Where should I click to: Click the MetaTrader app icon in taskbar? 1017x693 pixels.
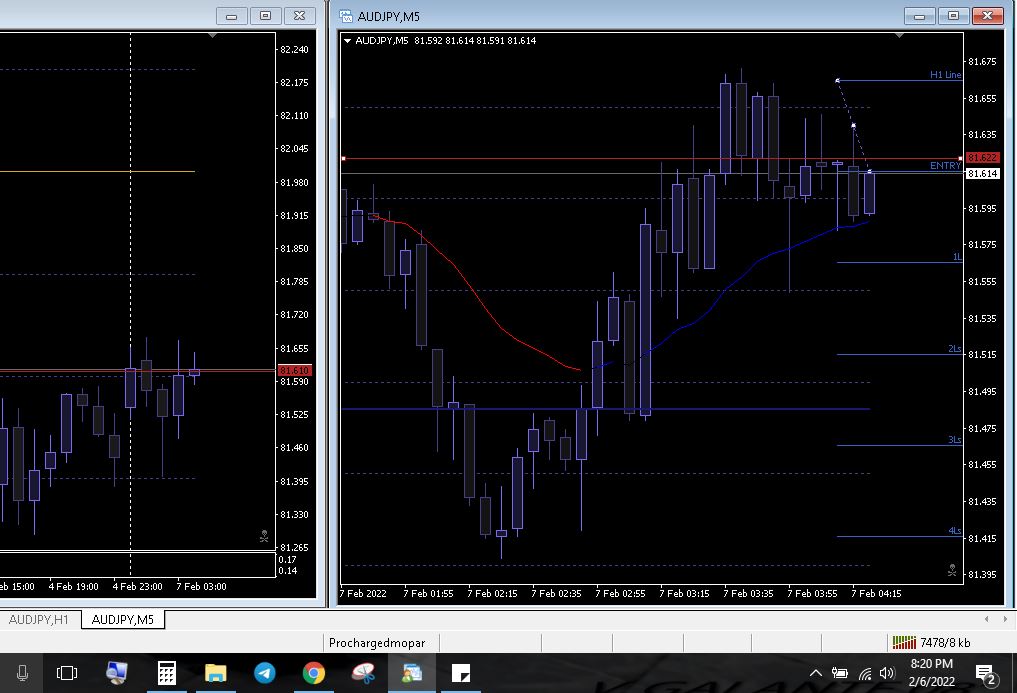coord(411,673)
